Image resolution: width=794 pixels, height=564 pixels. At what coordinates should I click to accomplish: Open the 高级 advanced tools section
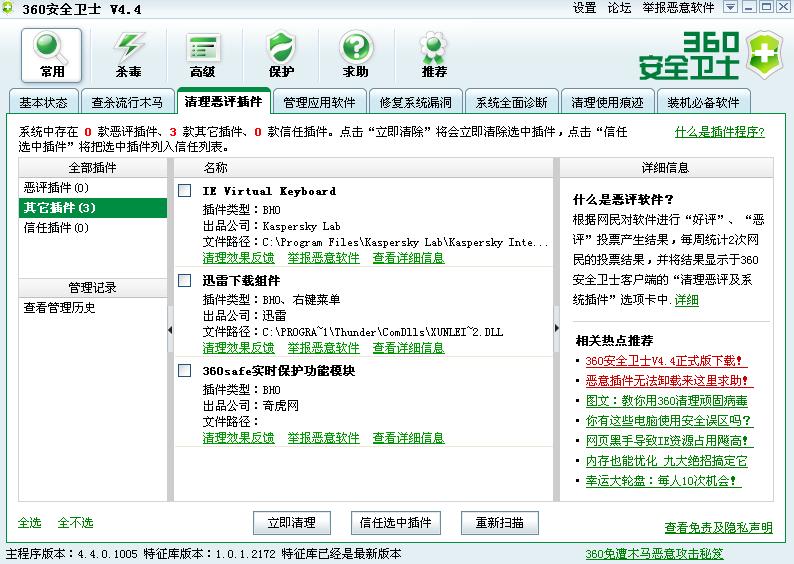point(203,55)
